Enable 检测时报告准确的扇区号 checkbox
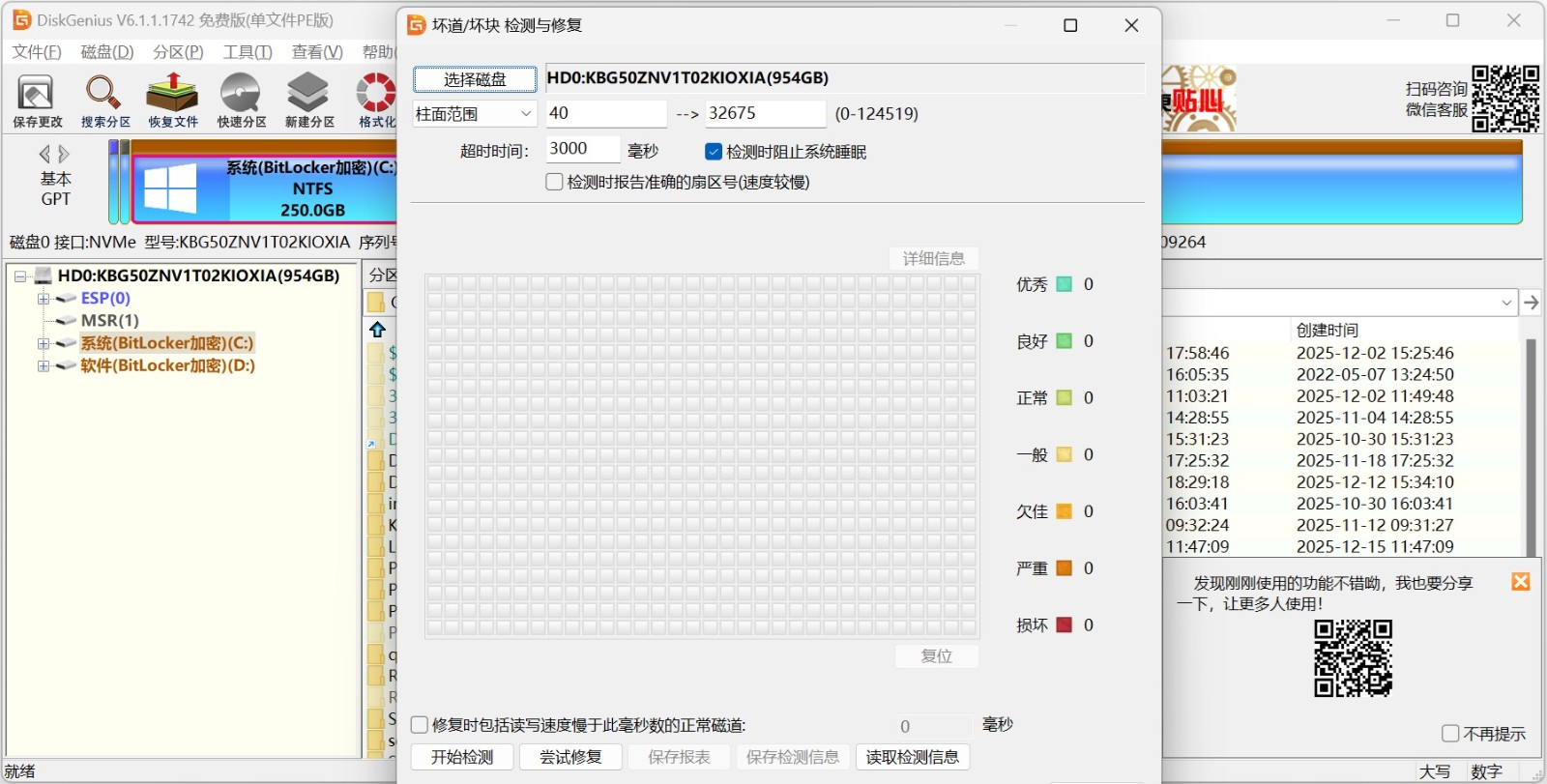The width and height of the screenshot is (1547, 784). tap(555, 182)
